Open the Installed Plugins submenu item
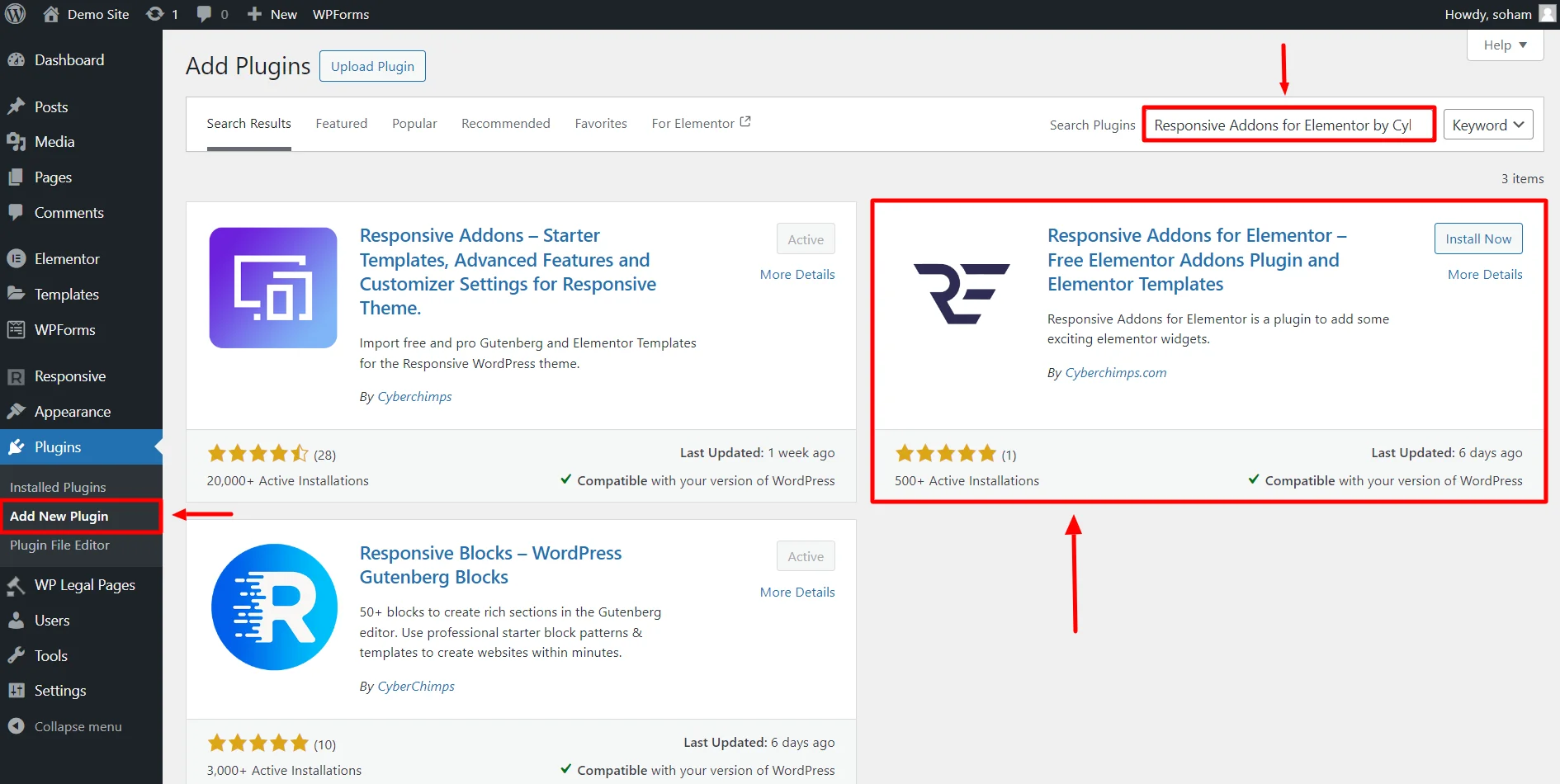The width and height of the screenshot is (1560, 784). coord(58,487)
